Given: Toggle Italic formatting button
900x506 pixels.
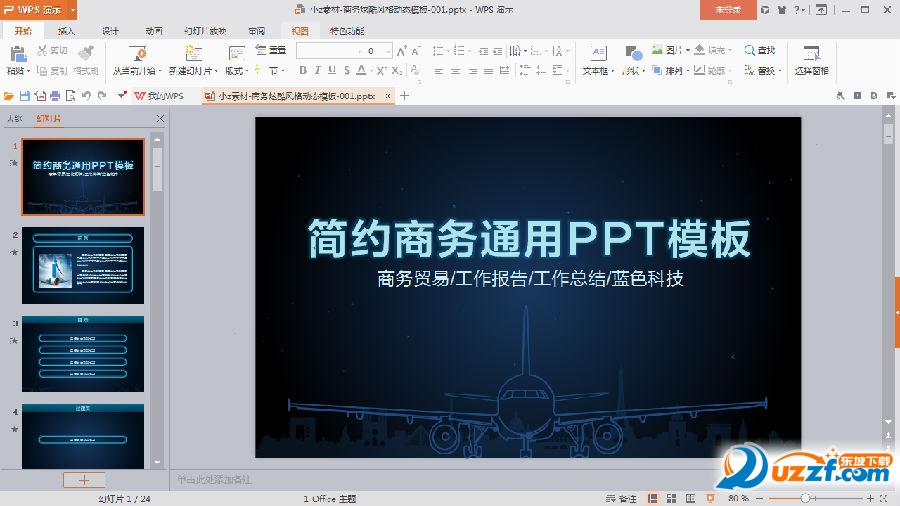Looking at the screenshot, I should (318, 71).
